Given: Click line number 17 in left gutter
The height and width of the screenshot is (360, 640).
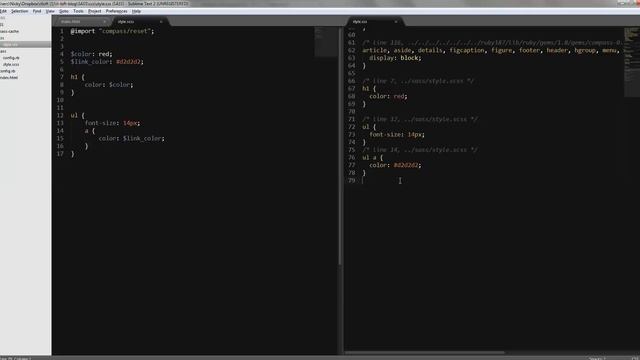Looking at the screenshot, I should click(60, 154).
